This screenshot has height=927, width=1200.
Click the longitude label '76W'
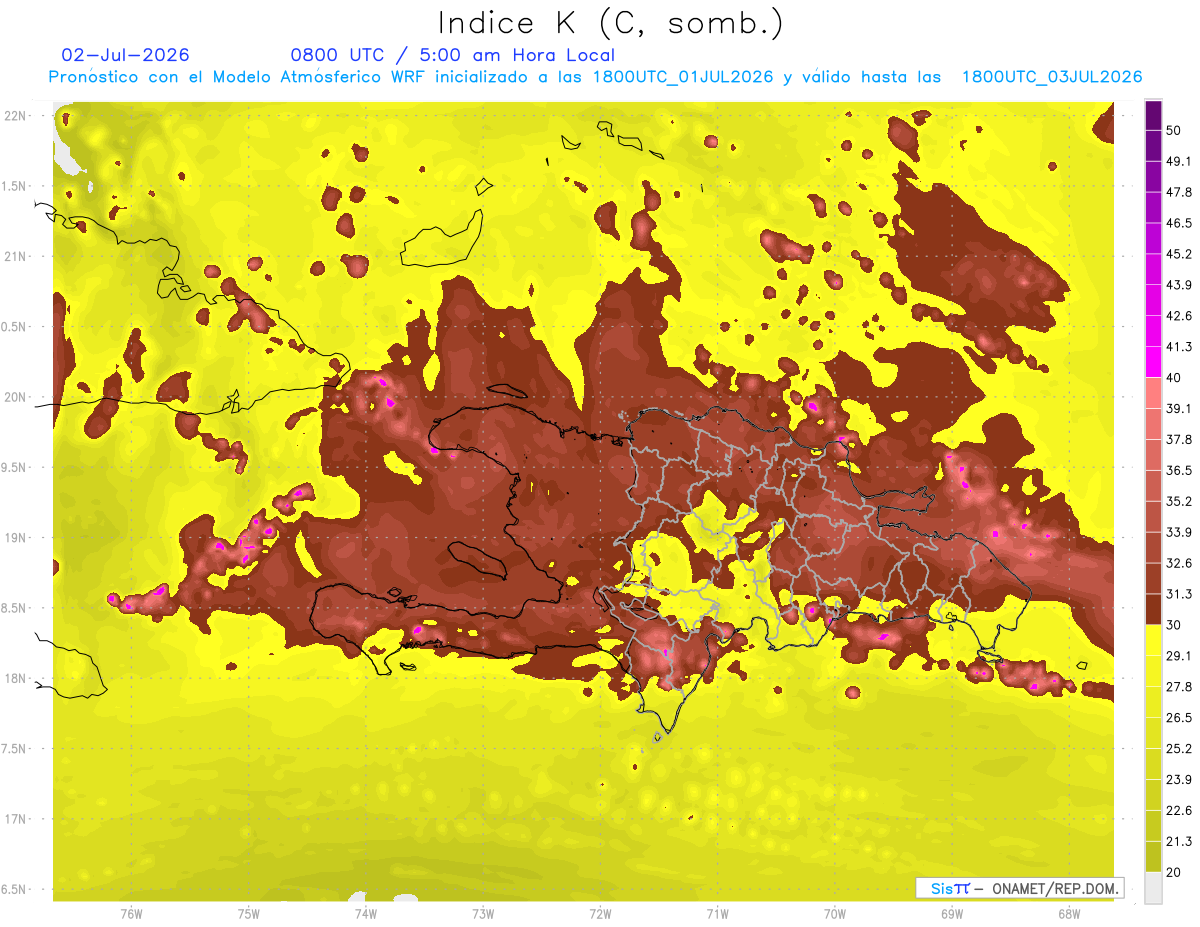[131, 914]
